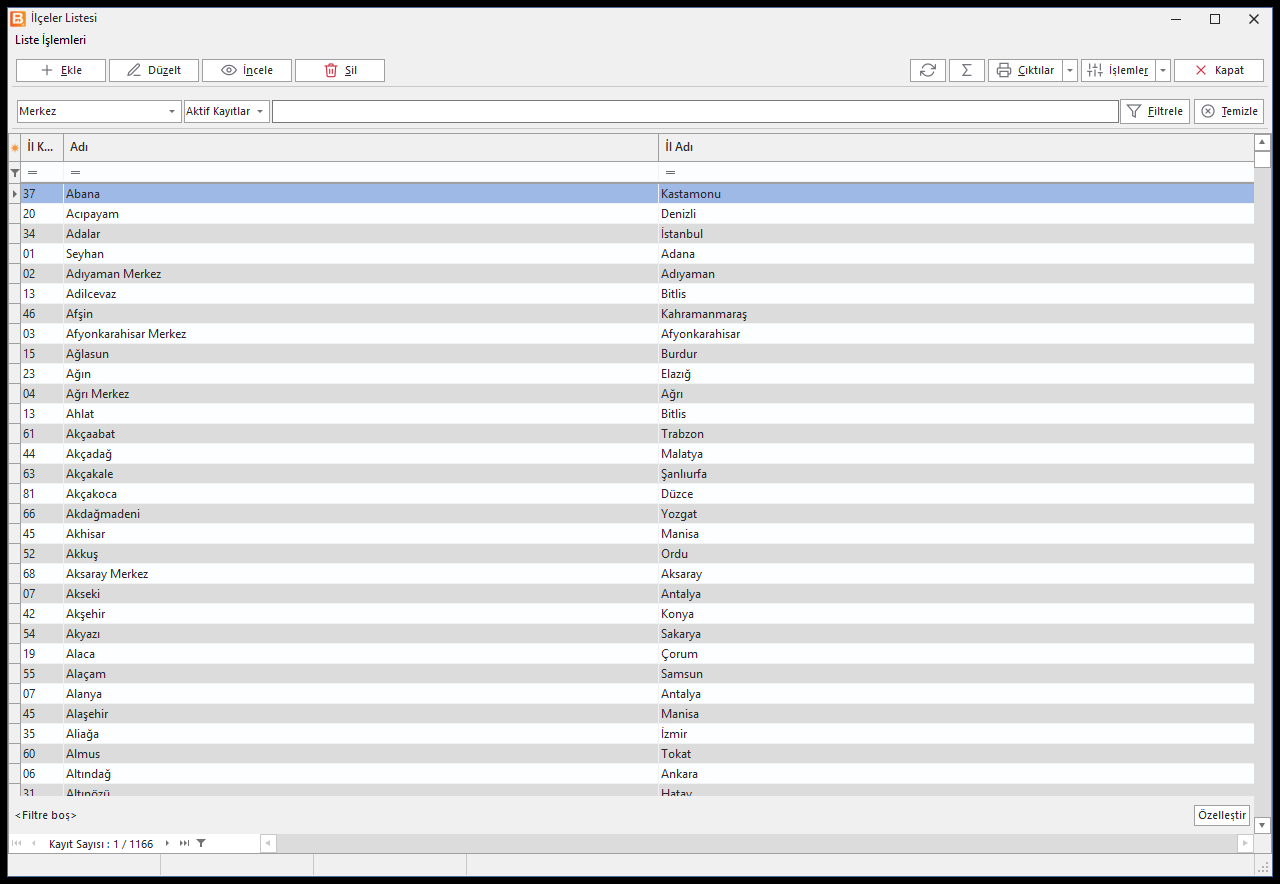Sort by the İl K... column header
Image resolution: width=1280 pixels, height=884 pixels.
pyautogui.click(x=42, y=147)
